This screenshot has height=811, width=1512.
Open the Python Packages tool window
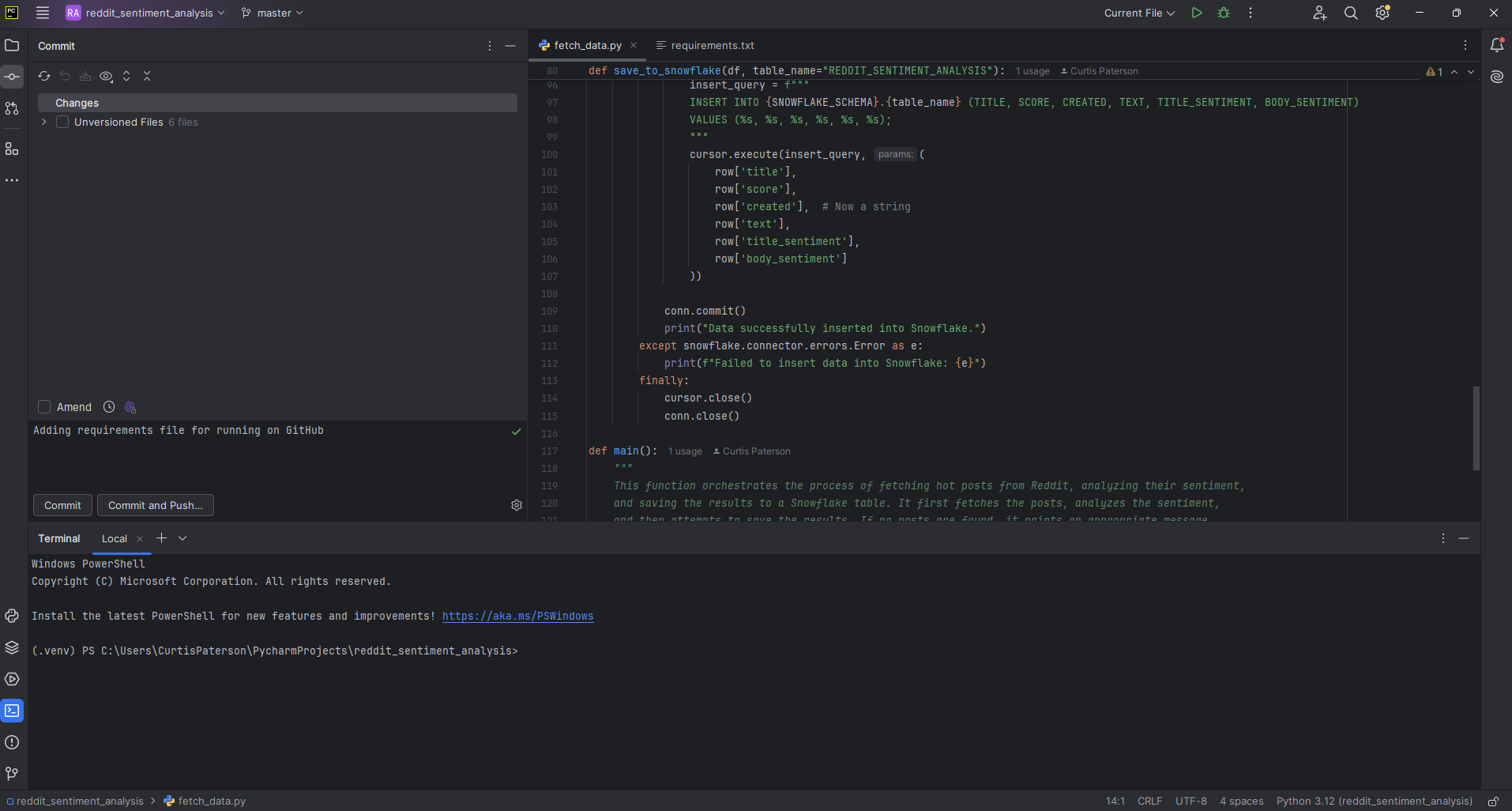point(12,647)
